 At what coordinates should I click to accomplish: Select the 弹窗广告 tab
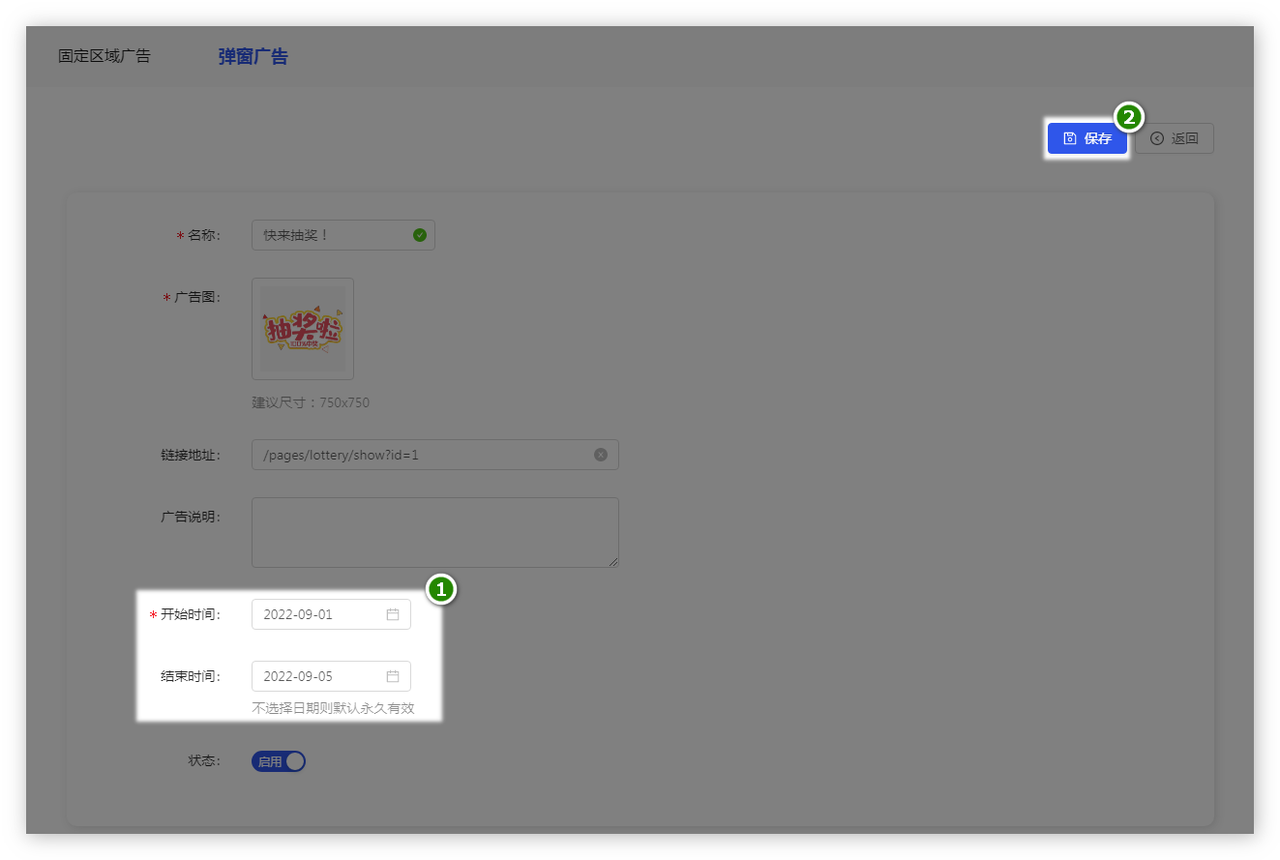253,56
